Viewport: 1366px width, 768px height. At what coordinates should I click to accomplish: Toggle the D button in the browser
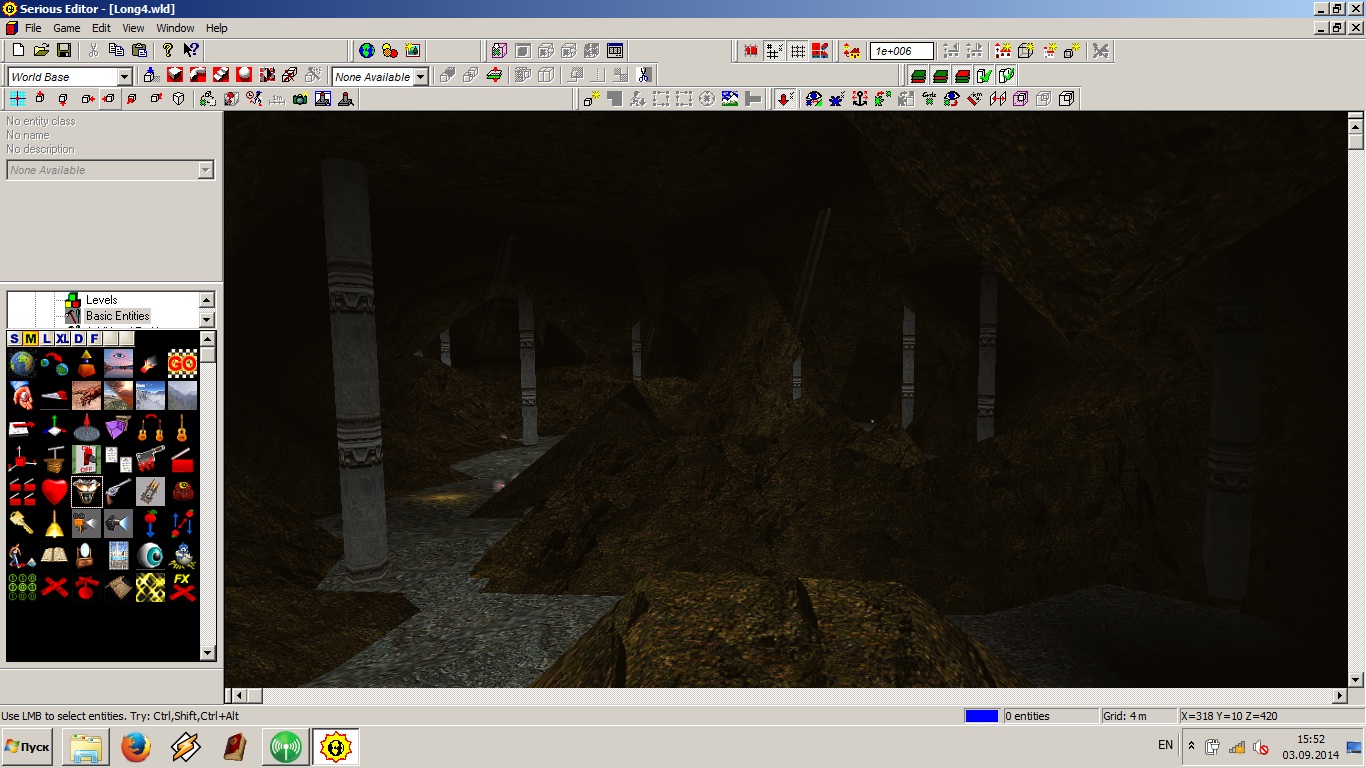(x=78, y=339)
